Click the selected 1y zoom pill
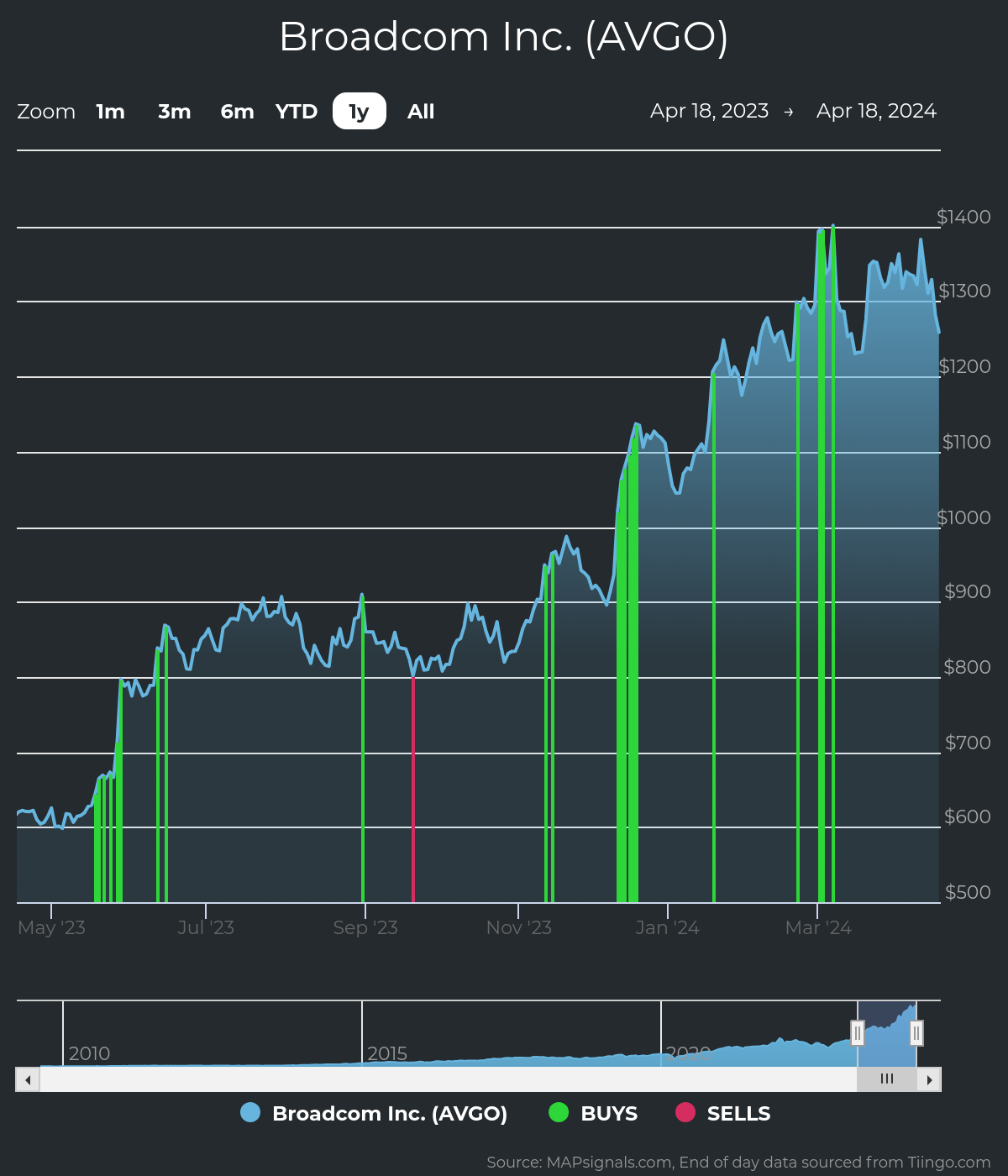 (359, 111)
